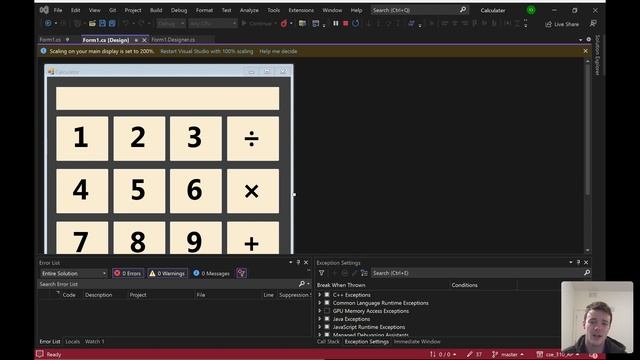The image size is (640, 360).
Task: Click the calculator display text box on form
Action: click(x=167, y=98)
